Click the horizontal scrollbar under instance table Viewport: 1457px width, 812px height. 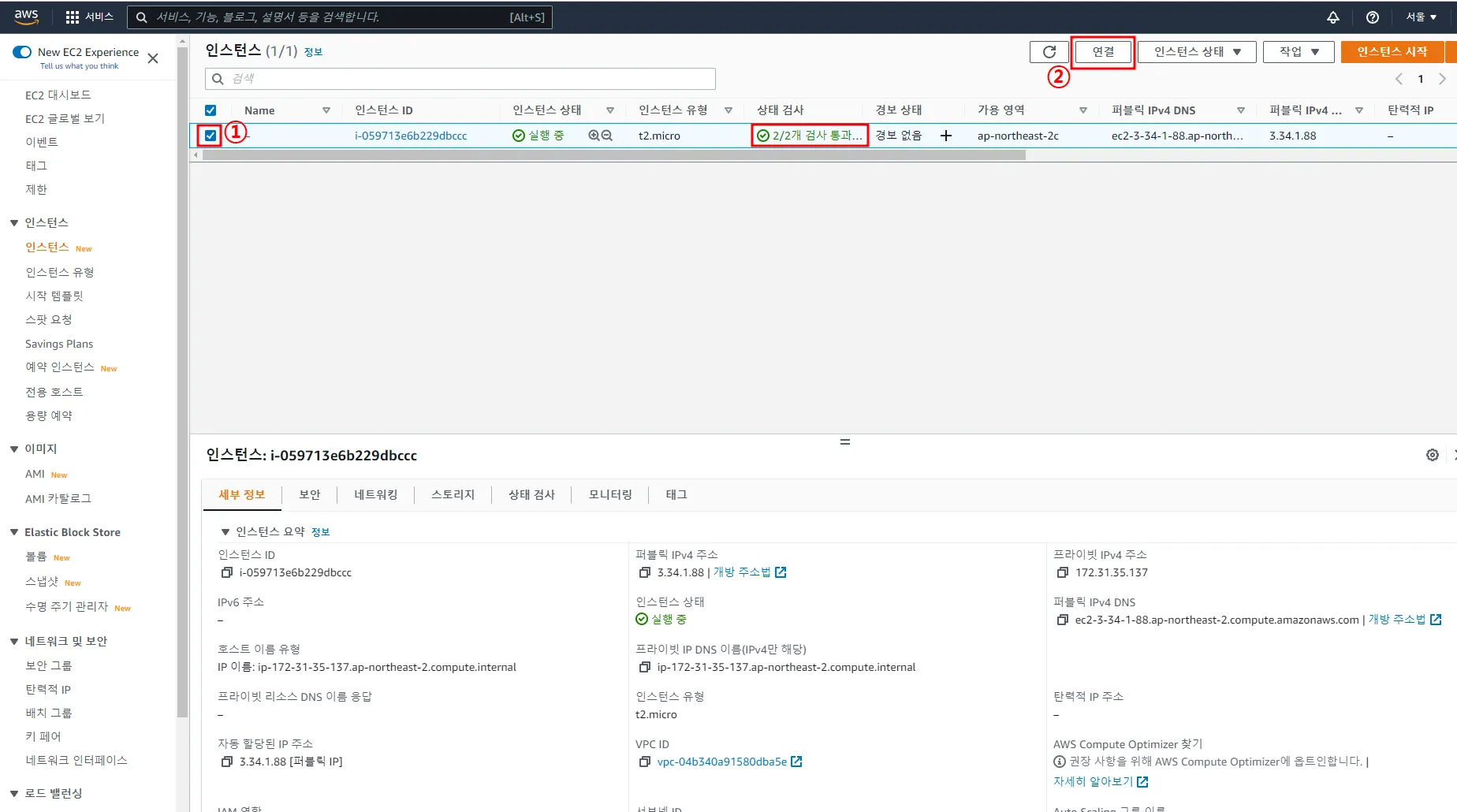[613, 155]
